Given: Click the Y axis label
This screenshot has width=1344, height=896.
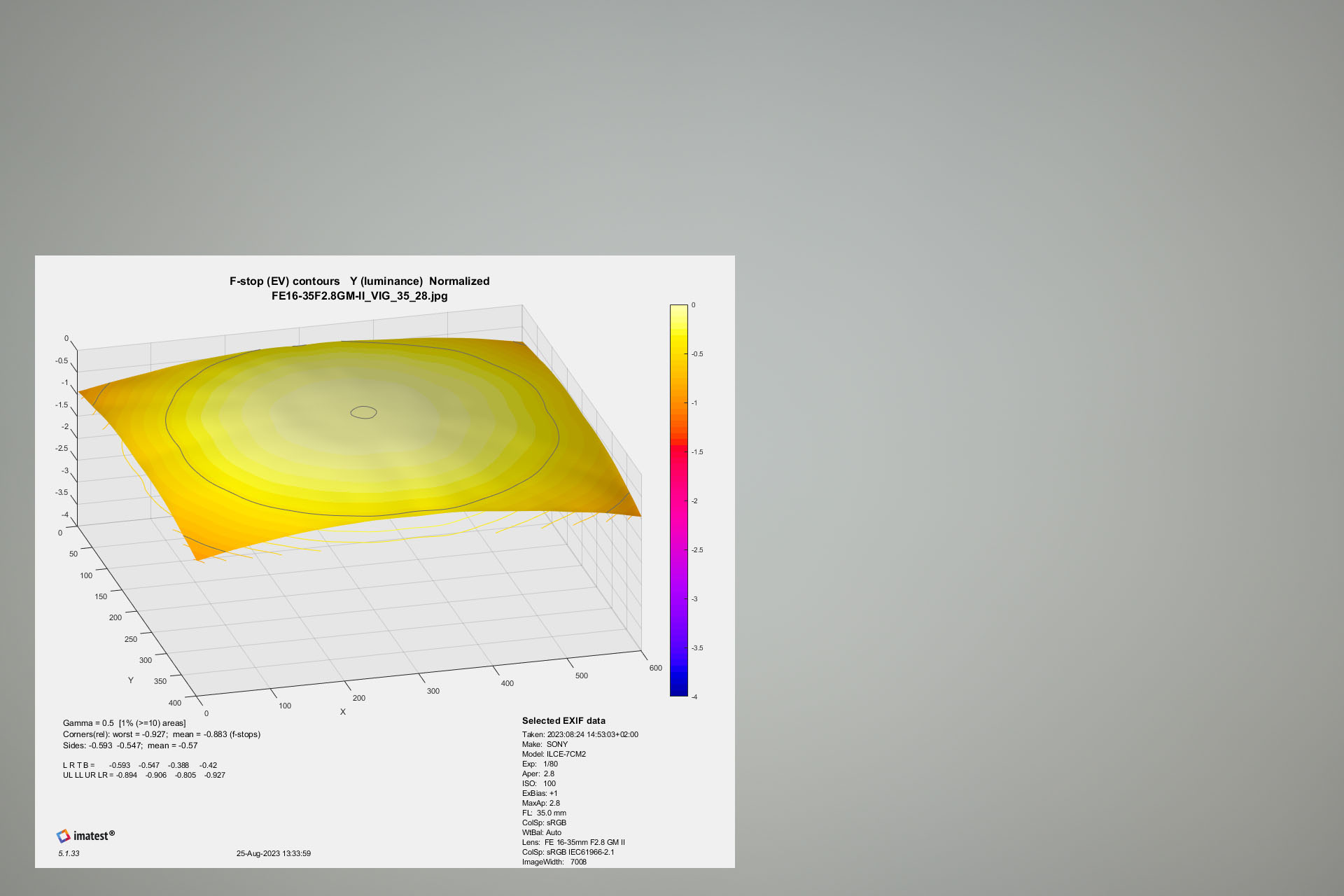Looking at the screenshot, I should (131, 680).
